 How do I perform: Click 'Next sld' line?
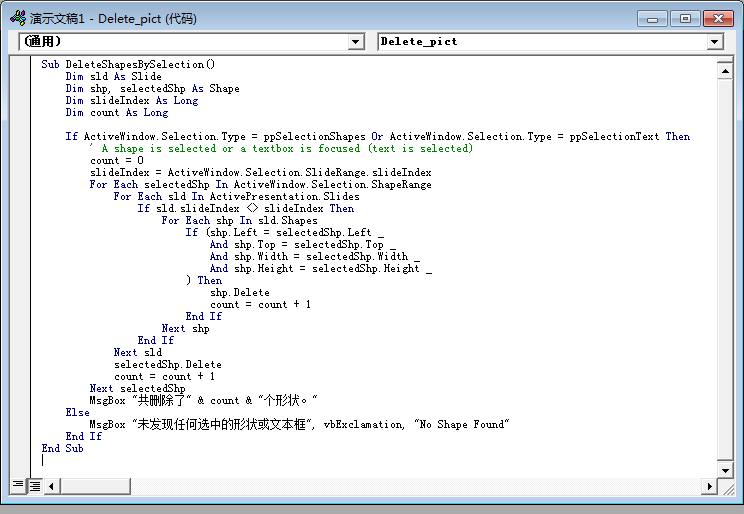tap(138, 353)
